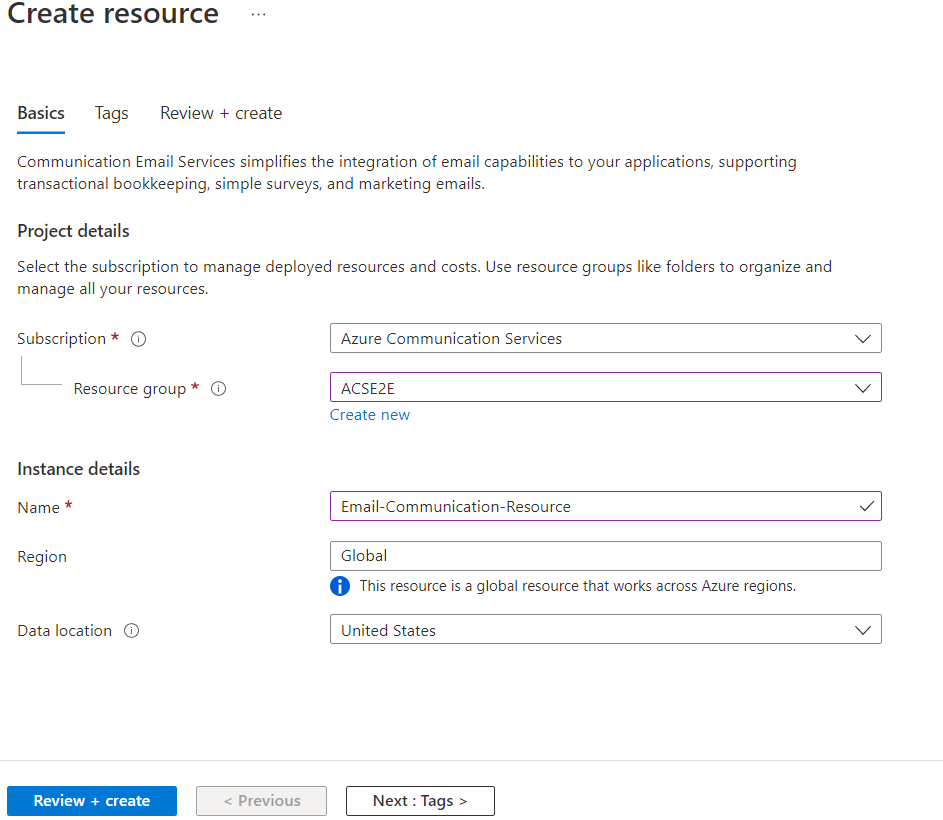Screen dimensions: 943x820
Task: Select the Basics tab
Action: 40,113
